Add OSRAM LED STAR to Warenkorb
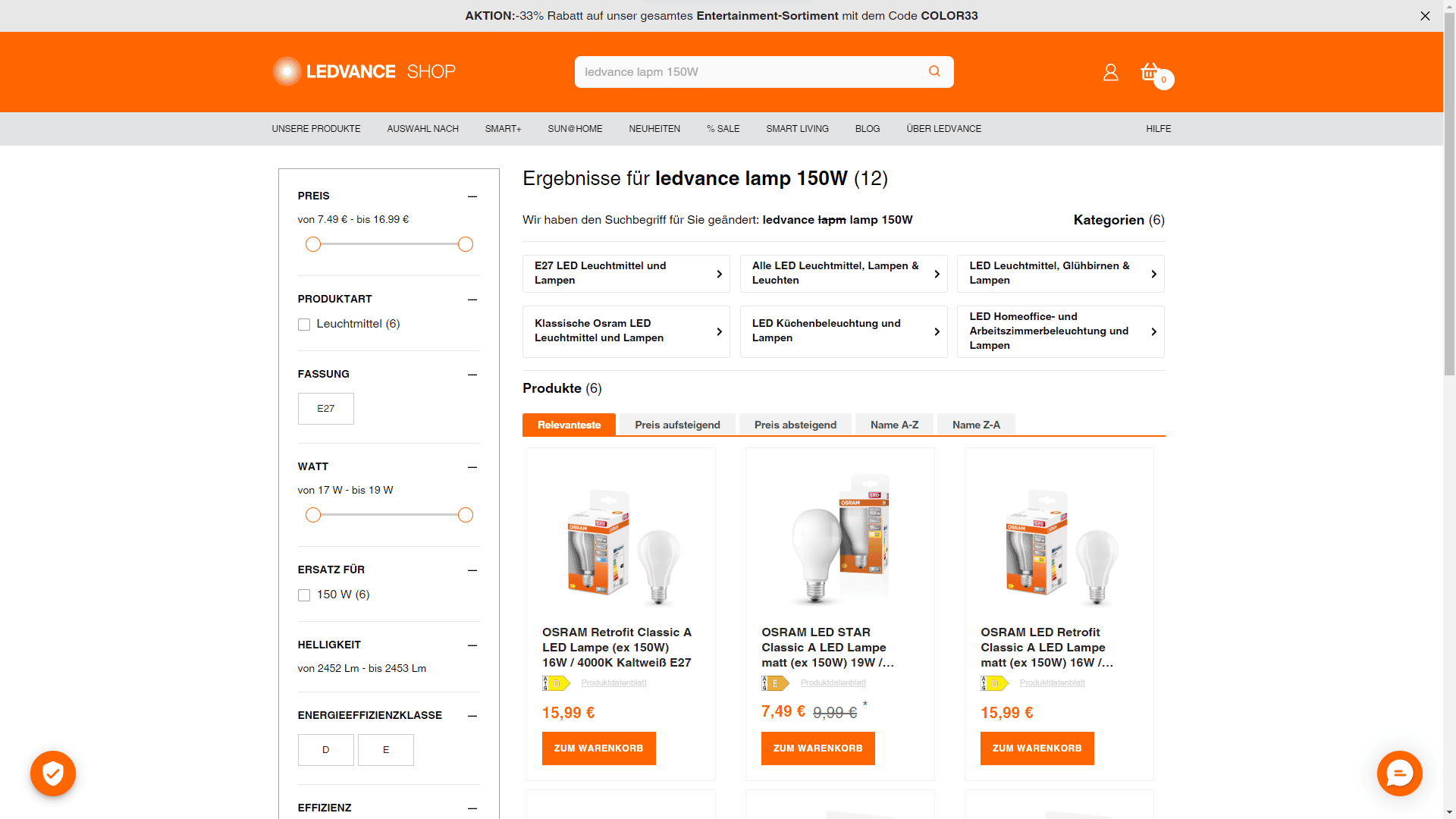1456x819 pixels. (817, 748)
